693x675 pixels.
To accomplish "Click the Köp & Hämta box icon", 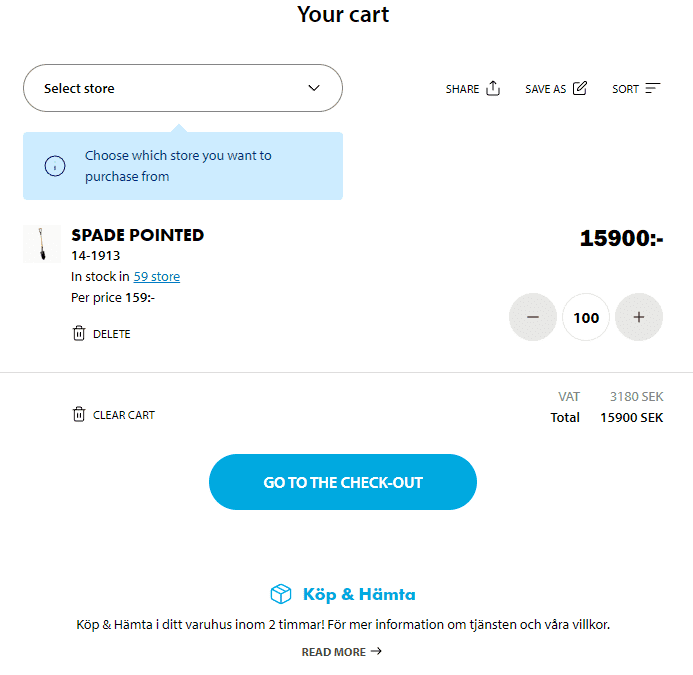I will coord(281,594).
